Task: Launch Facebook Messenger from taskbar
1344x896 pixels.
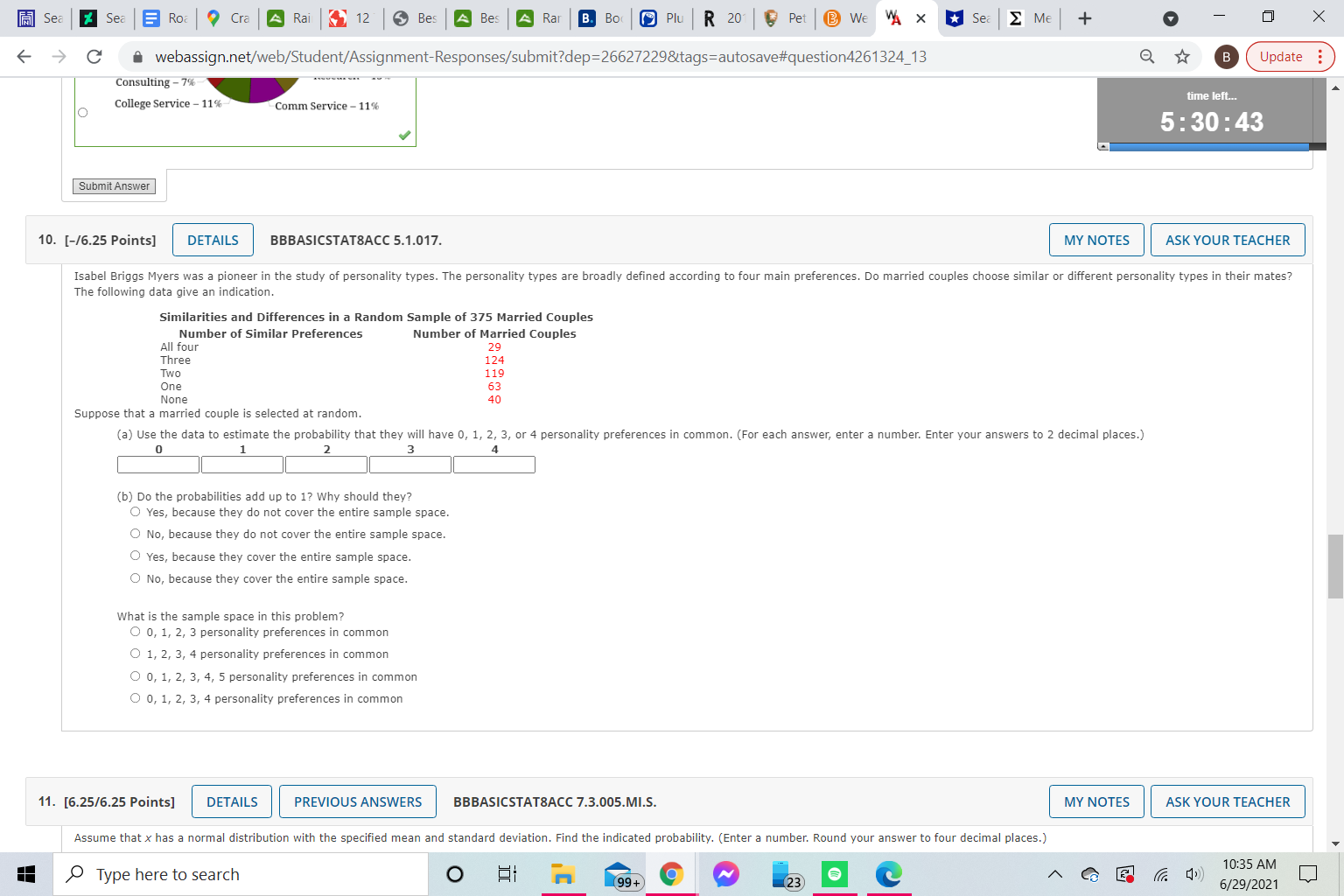Action: (x=726, y=873)
